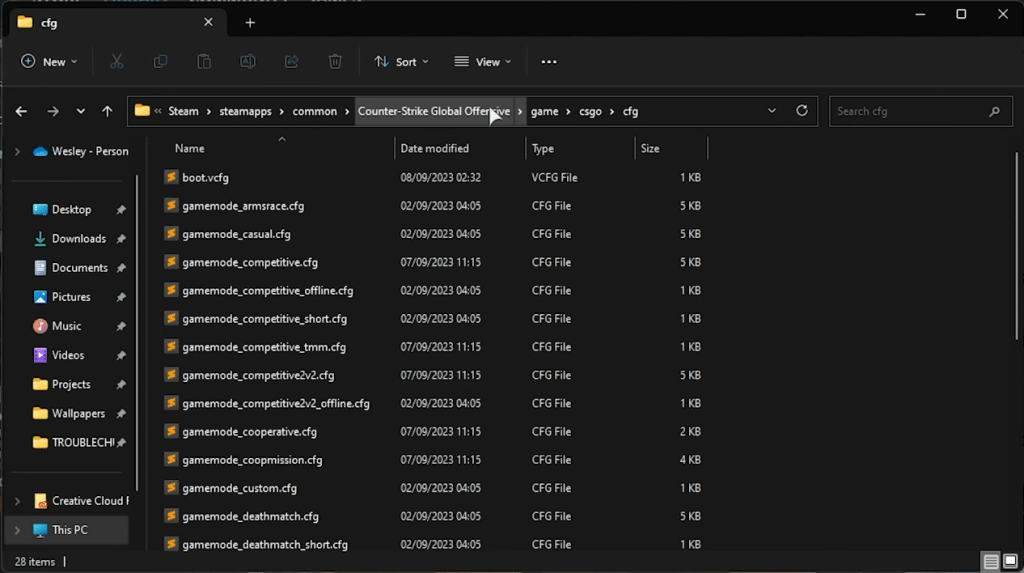This screenshot has height=573, width=1024.
Task: Click the file list vertical scrollbar
Action: pyautogui.click(x=1017, y=246)
